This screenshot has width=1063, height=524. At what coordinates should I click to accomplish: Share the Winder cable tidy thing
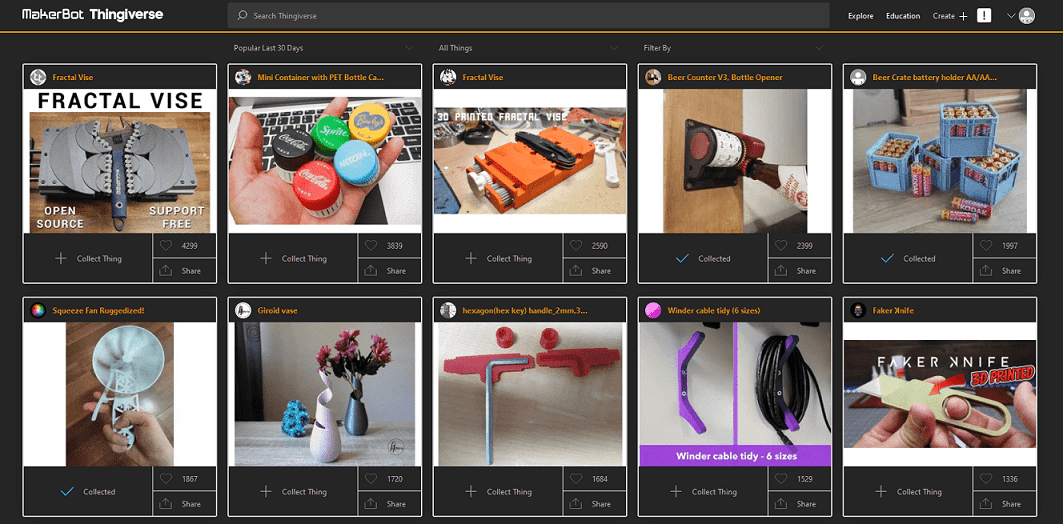point(800,504)
